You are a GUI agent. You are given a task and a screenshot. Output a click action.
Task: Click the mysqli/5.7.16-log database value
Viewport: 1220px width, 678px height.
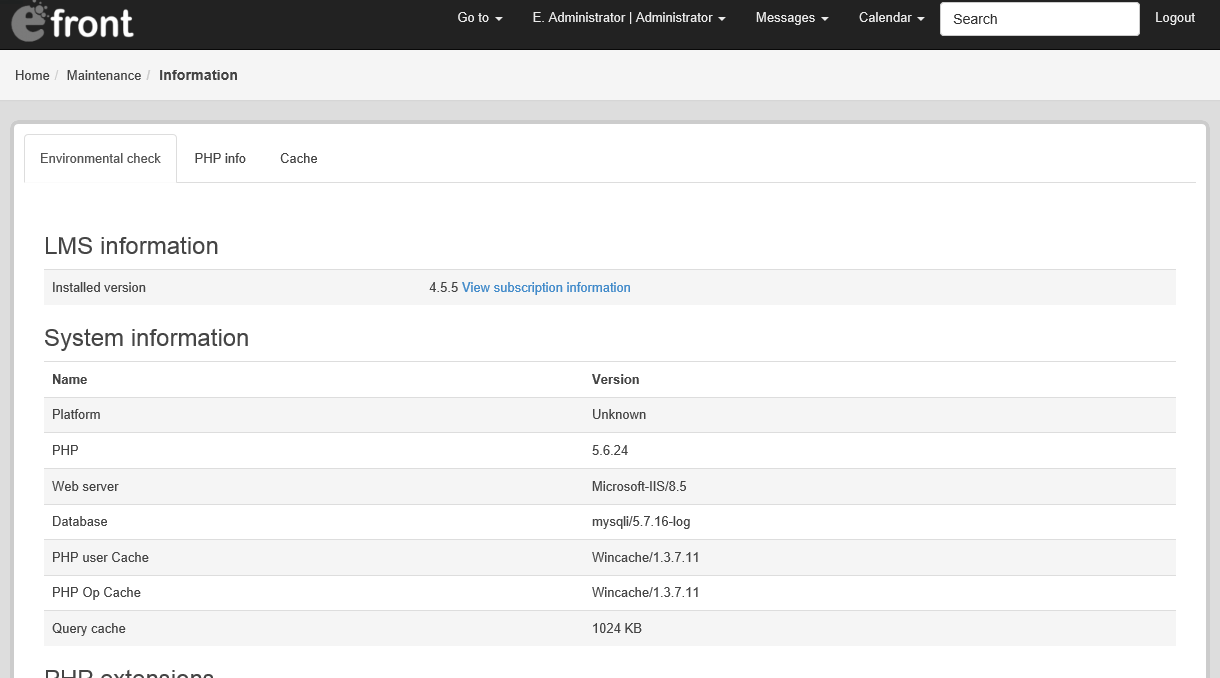(641, 521)
